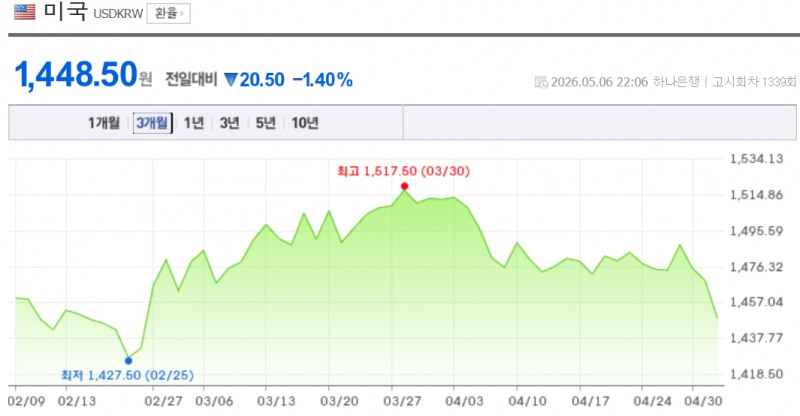Viewport: 800px width, 416px height.
Task: Click the 03/27 x-axis date
Action: (403, 402)
